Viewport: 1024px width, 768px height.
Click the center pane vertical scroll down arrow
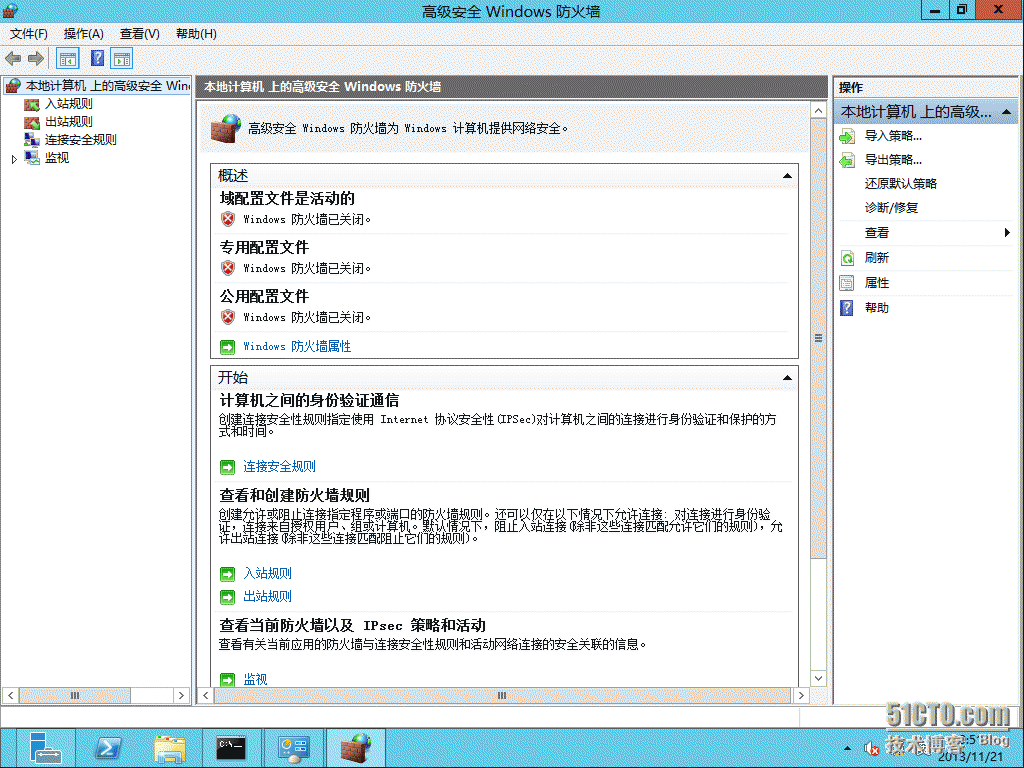tap(818, 678)
